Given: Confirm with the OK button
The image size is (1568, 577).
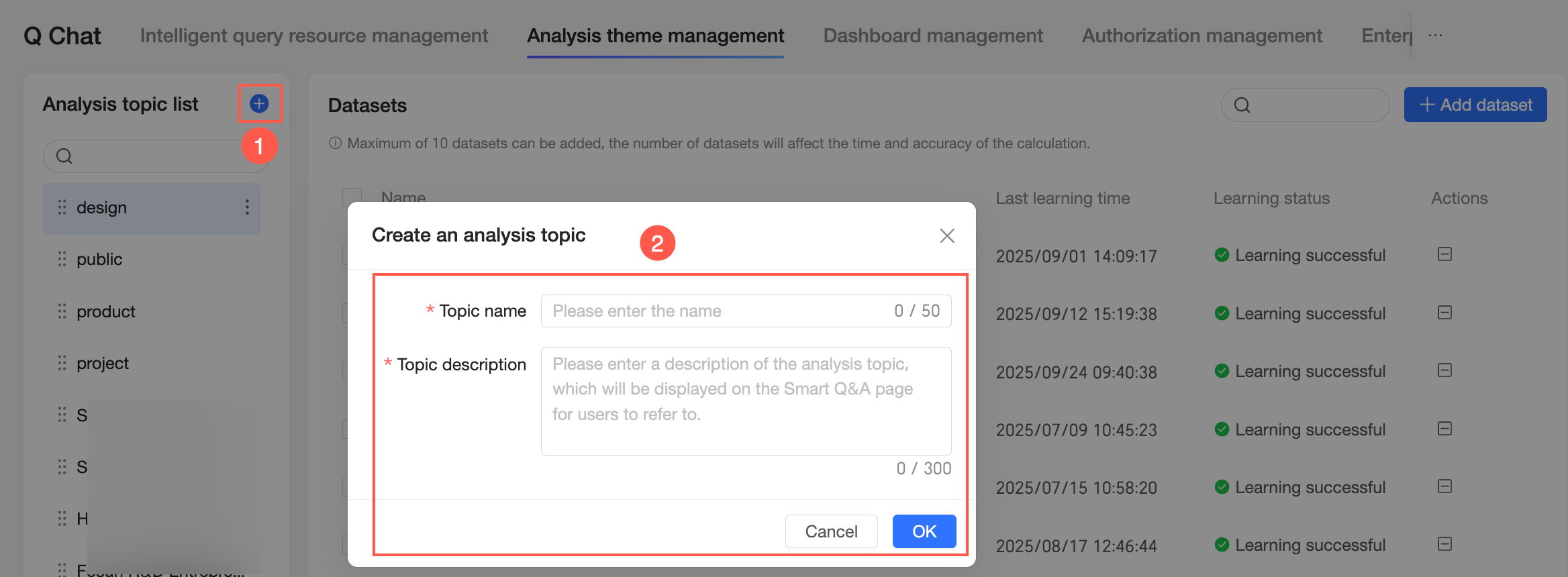Looking at the screenshot, I should [924, 531].
